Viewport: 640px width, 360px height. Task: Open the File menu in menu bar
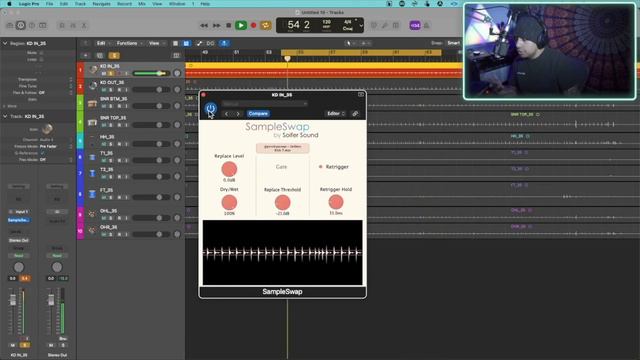pos(49,4)
